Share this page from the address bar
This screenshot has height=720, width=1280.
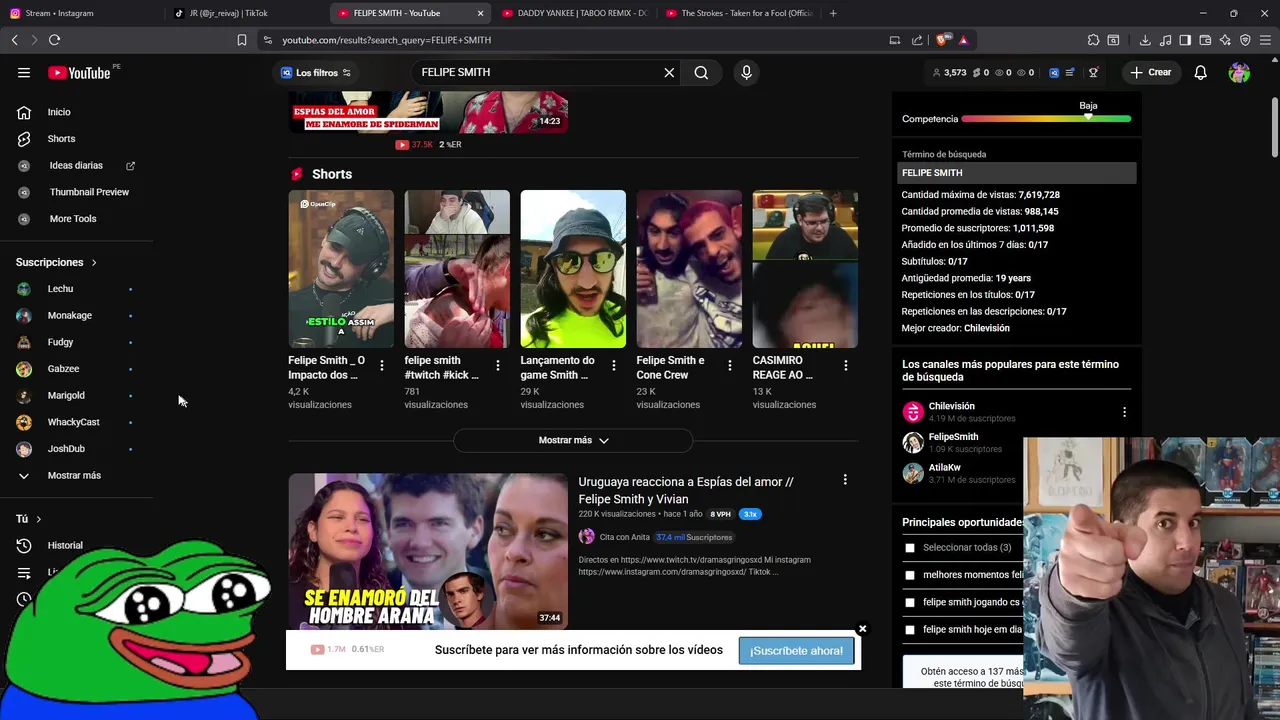917,40
